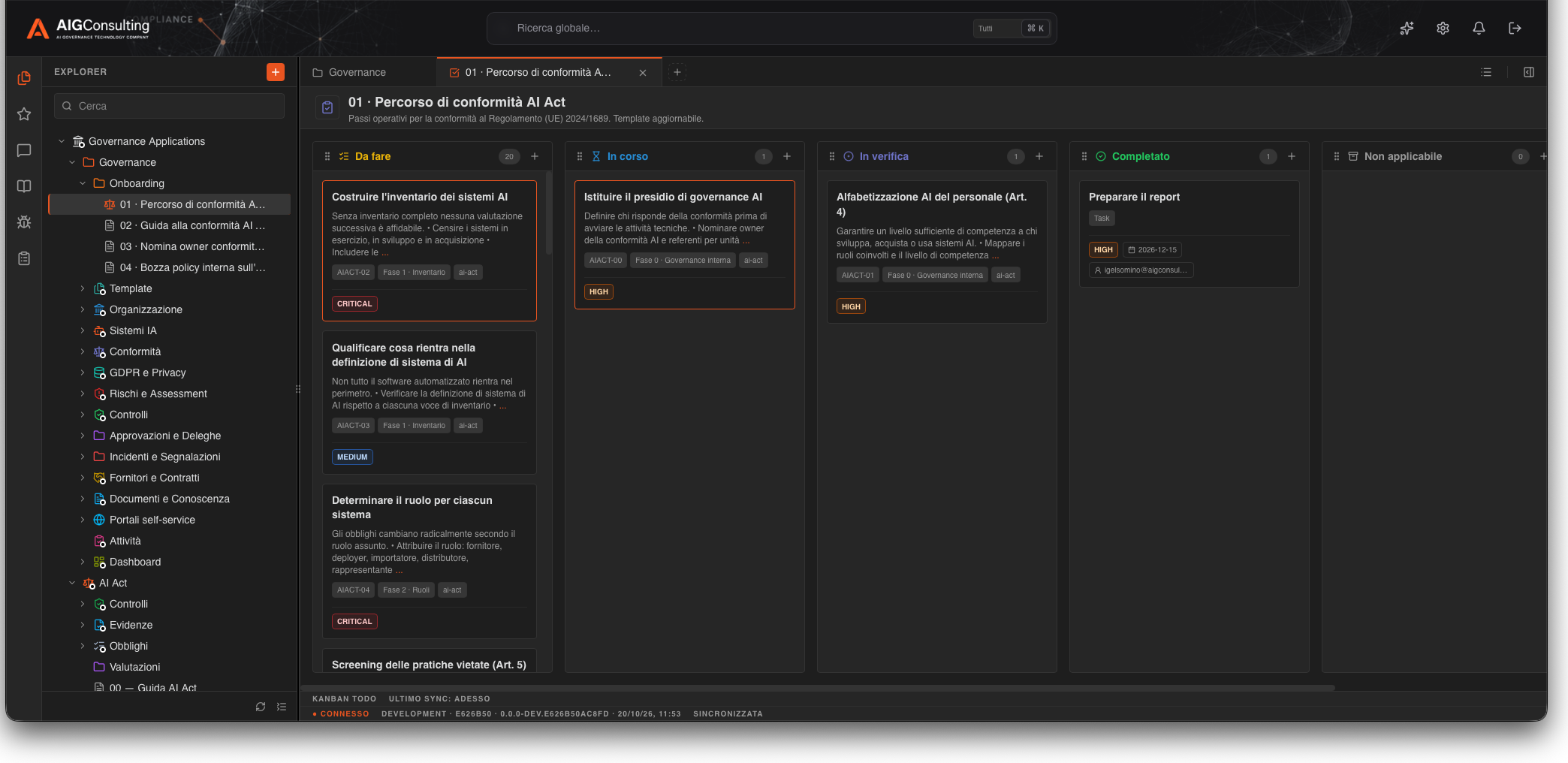Image resolution: width=1568 pixels, height=763 pixels.
Task: Click the horizontal scrollbar under the kanban board
Action: (819, 687)
